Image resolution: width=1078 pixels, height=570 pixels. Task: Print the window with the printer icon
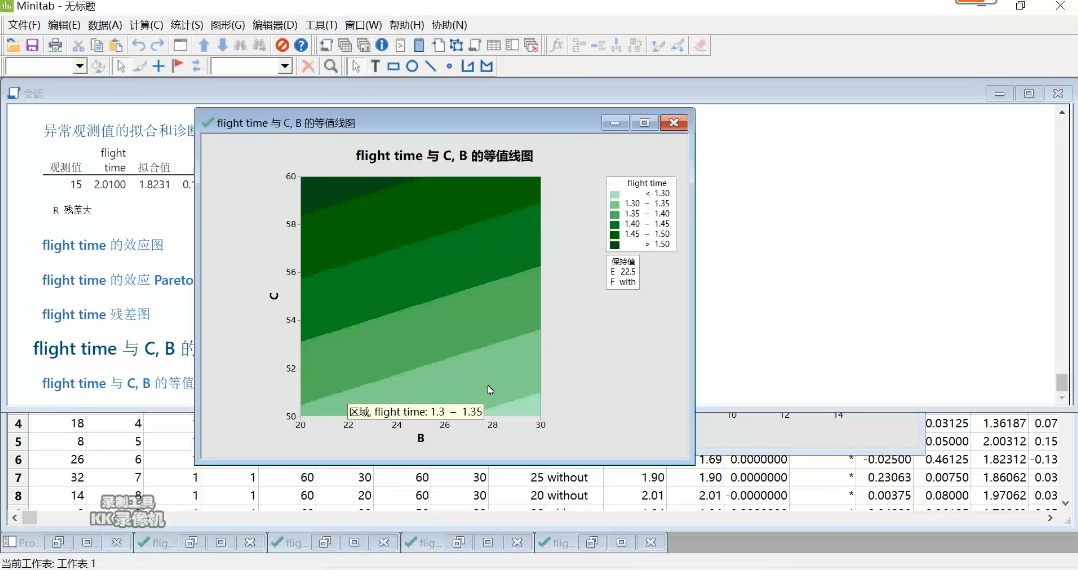(x=55, y=45)
